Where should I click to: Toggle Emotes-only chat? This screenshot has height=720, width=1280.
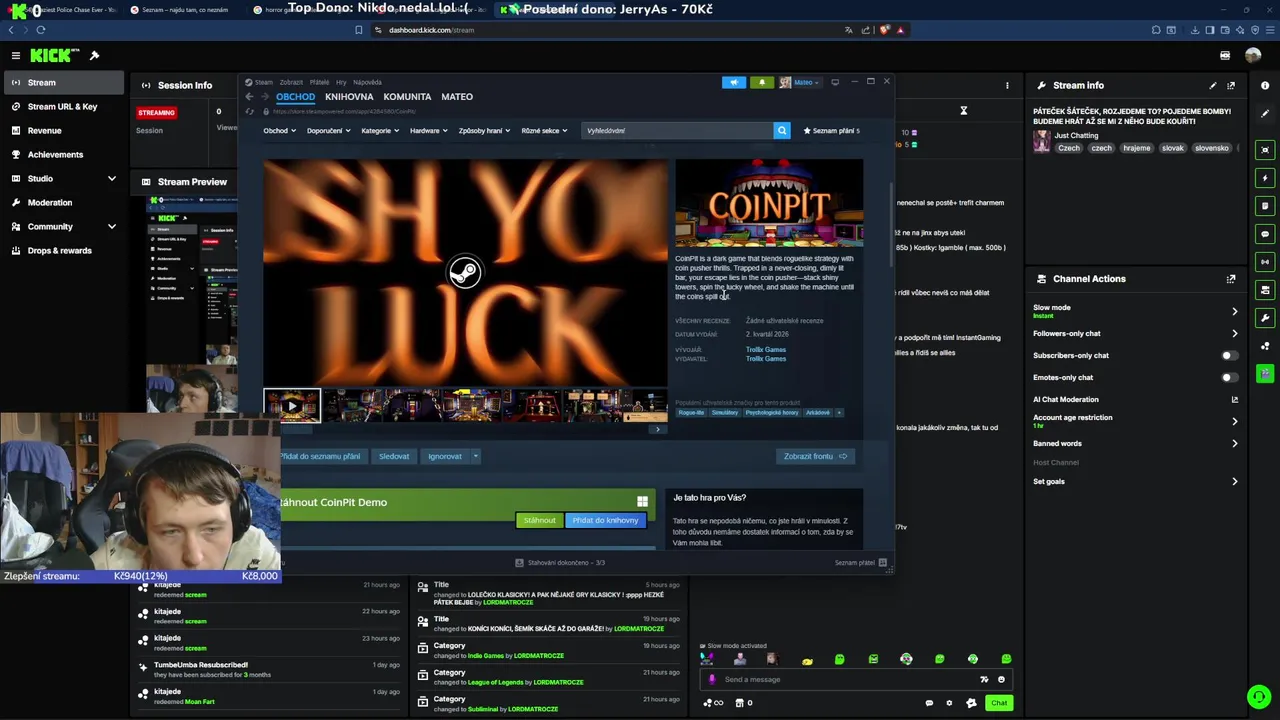click(1230, 377)
